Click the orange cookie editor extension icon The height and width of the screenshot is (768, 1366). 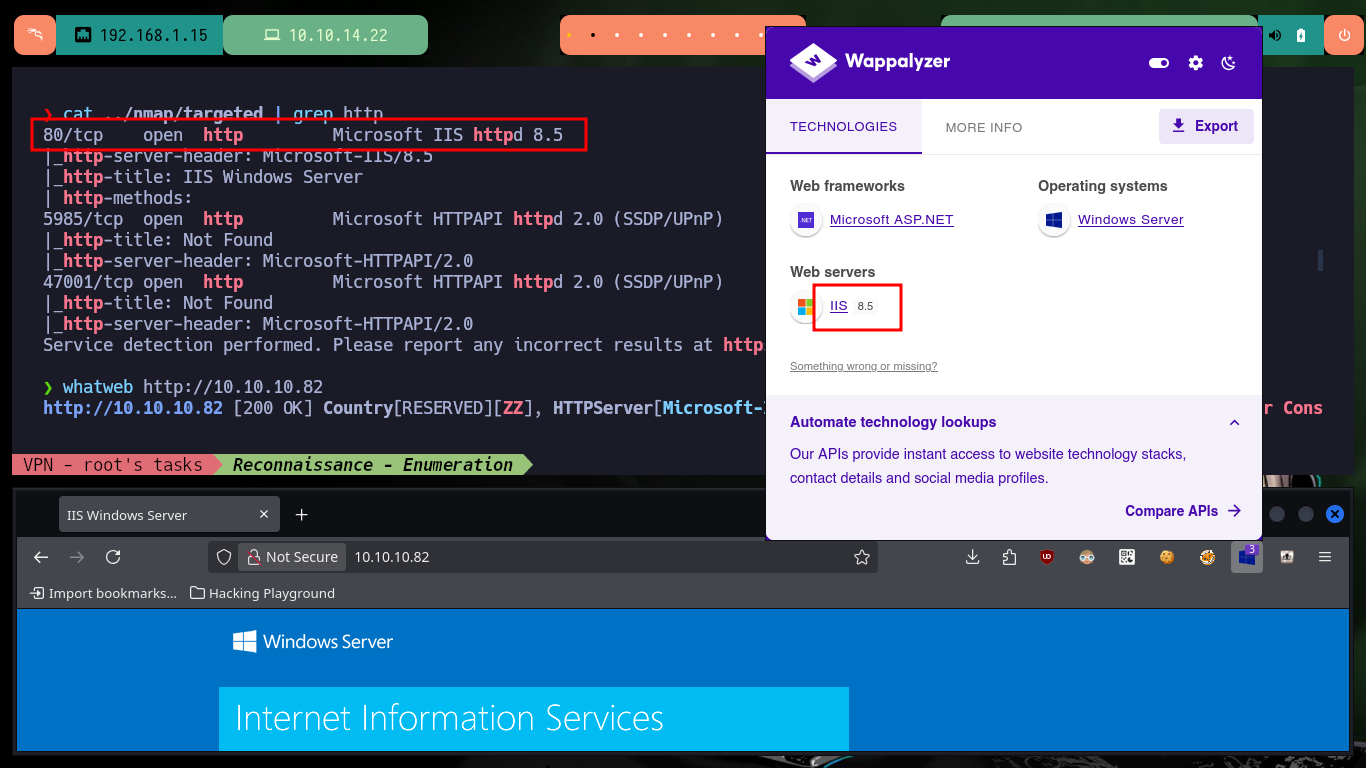[x=1208, y=557]
